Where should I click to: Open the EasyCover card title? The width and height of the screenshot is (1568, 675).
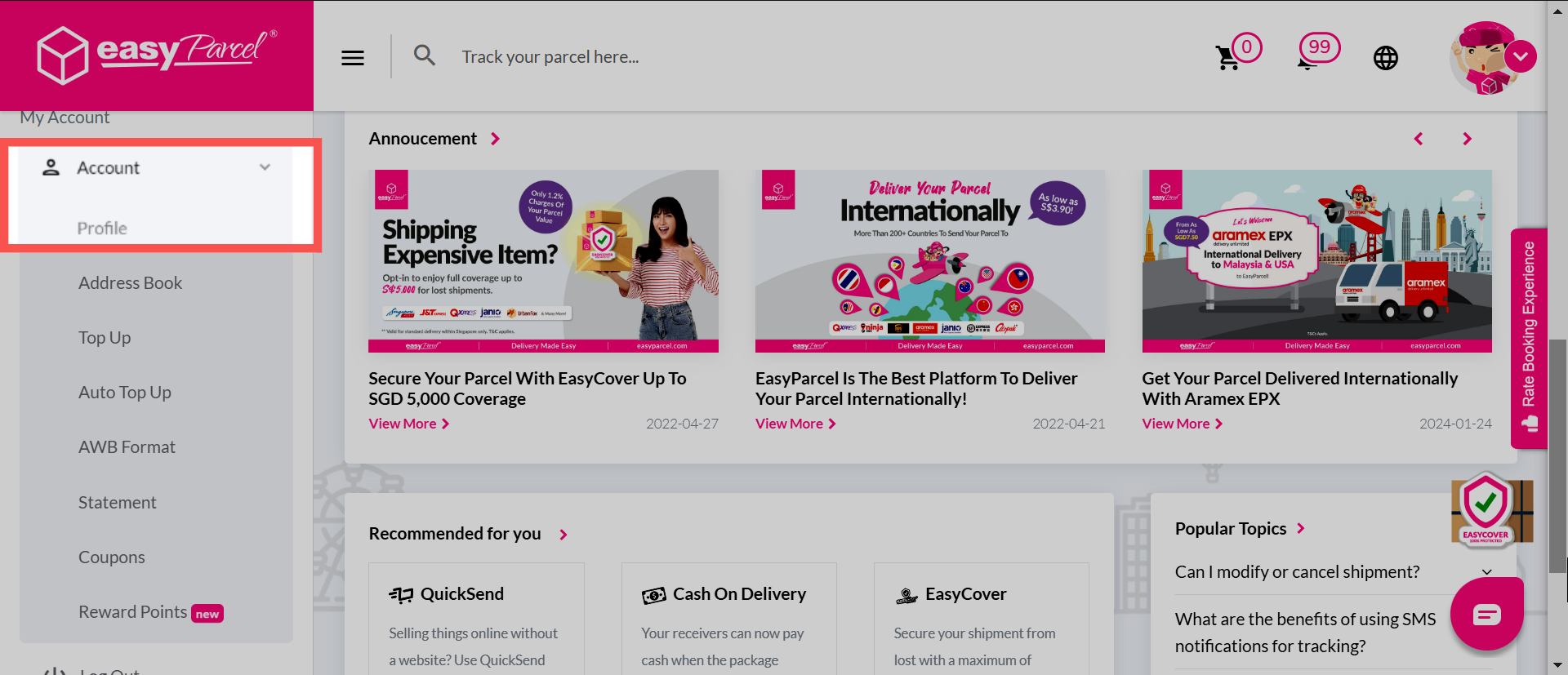[x=965, y=594]
